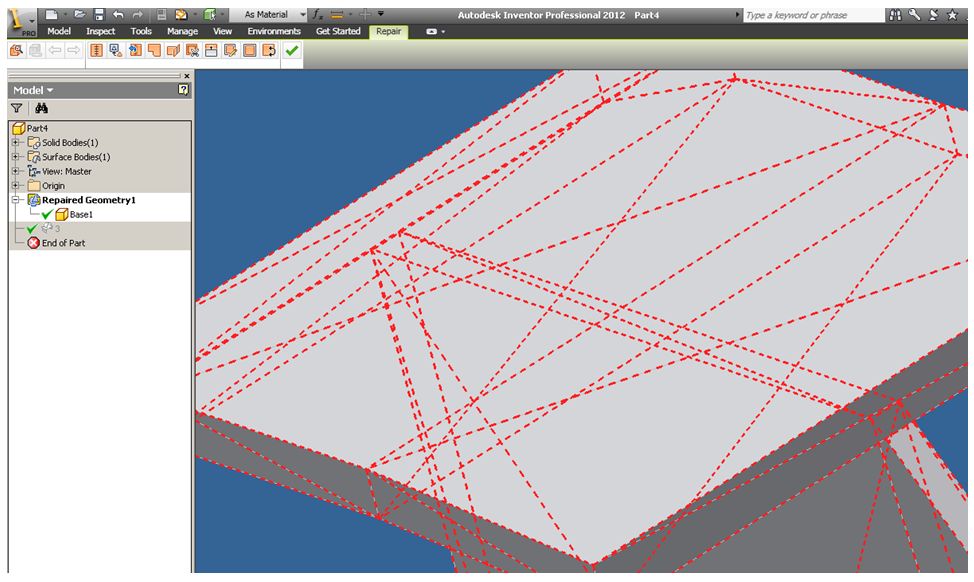
Task: Click the Trim scissors repair tool icon
Action: tap(193, 50)
